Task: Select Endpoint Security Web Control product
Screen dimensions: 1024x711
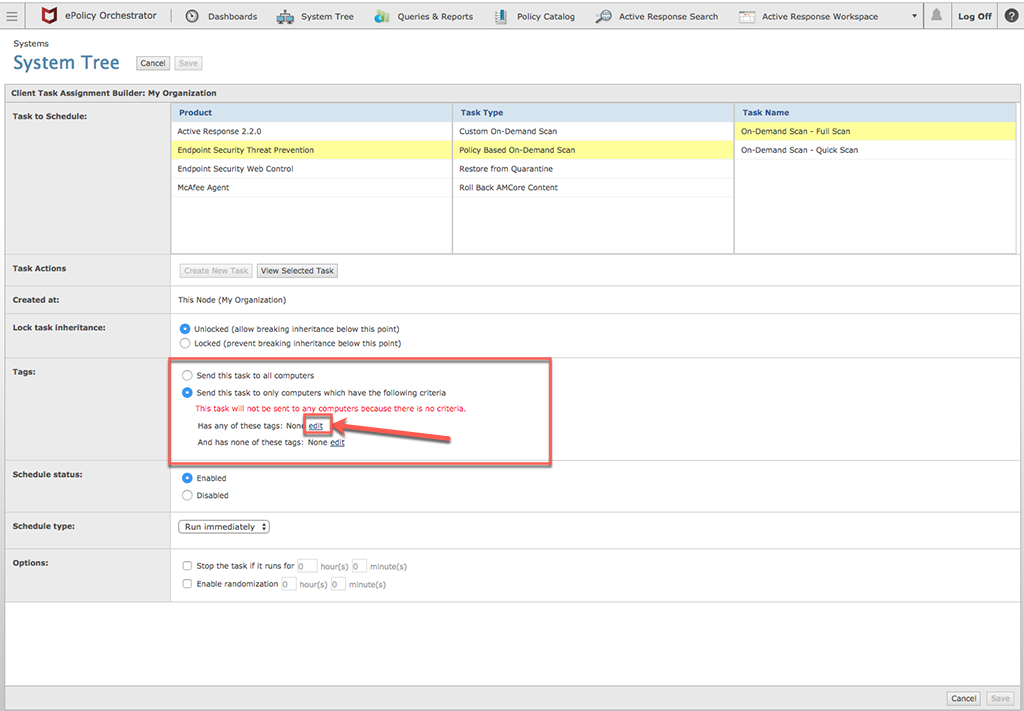Action: pyautogui.click(x=312, y=168)
